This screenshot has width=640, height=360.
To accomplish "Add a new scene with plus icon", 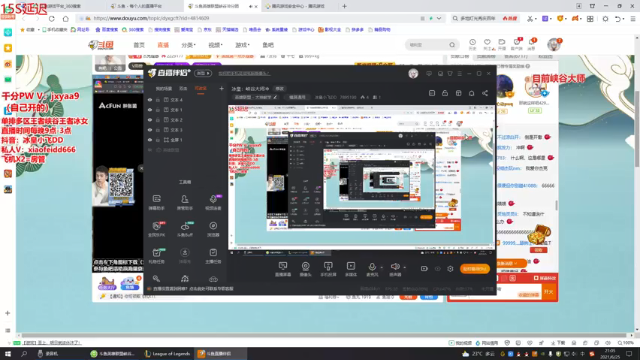I will [x=221, y=88].
